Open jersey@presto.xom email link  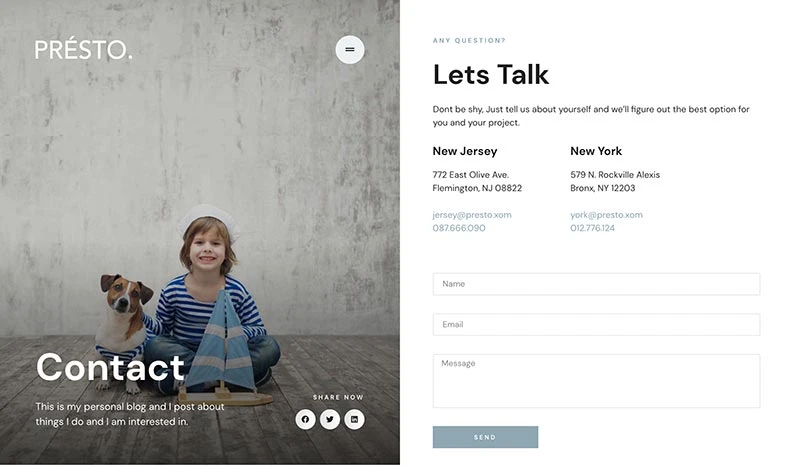click(471, 215)
